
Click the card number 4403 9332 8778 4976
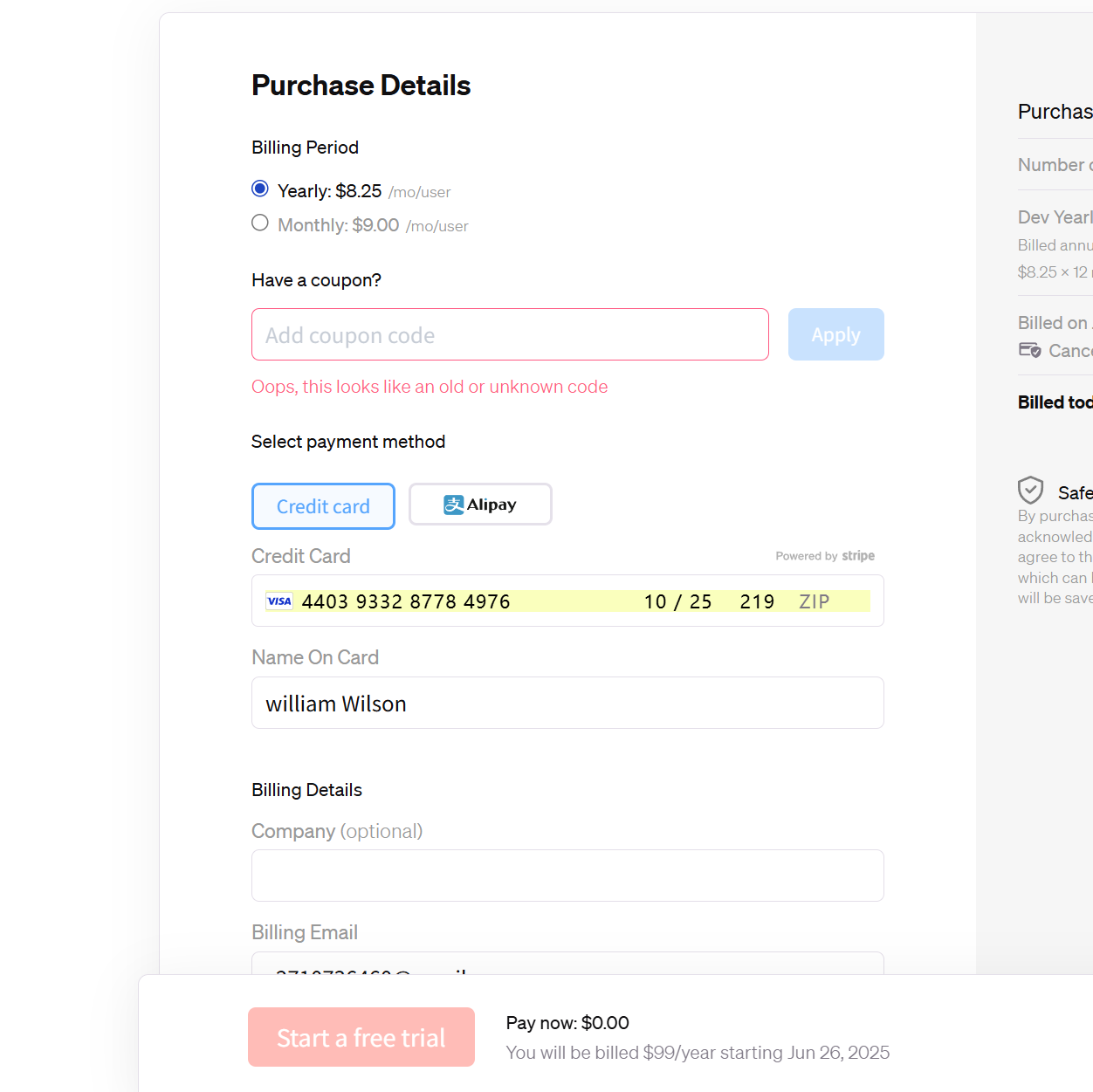coord(406,601)
